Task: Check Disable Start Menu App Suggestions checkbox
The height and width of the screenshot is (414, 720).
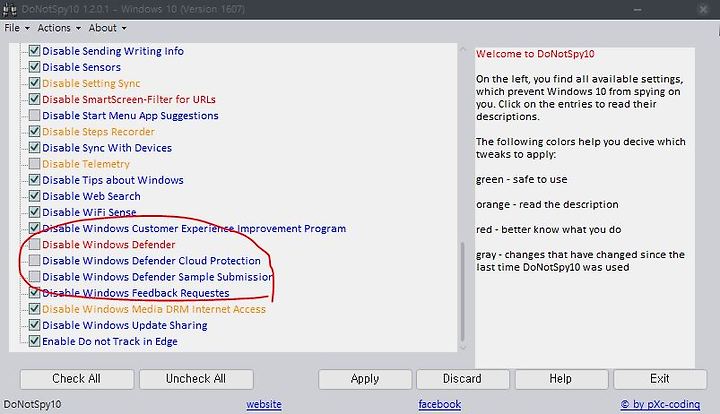Action: (x=34, y=115)
